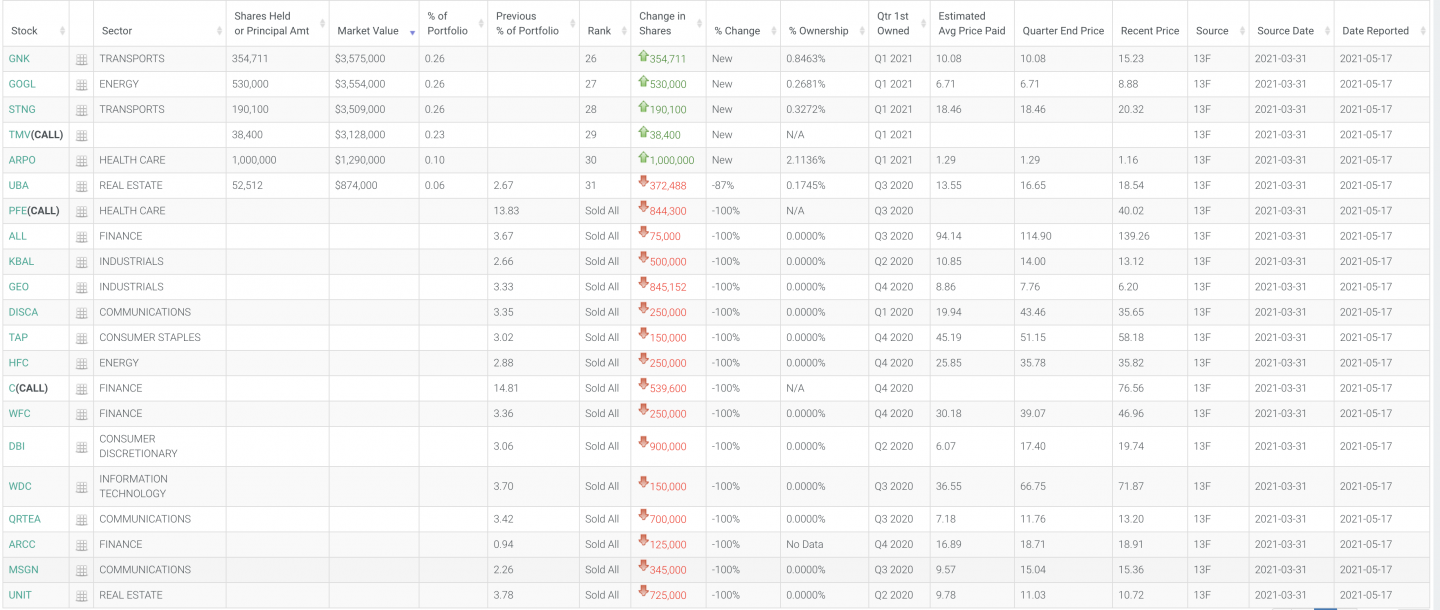Open the grid icon in the GEO row
The height and width of the screenshot is (610, 1440).
click(82, 288)
